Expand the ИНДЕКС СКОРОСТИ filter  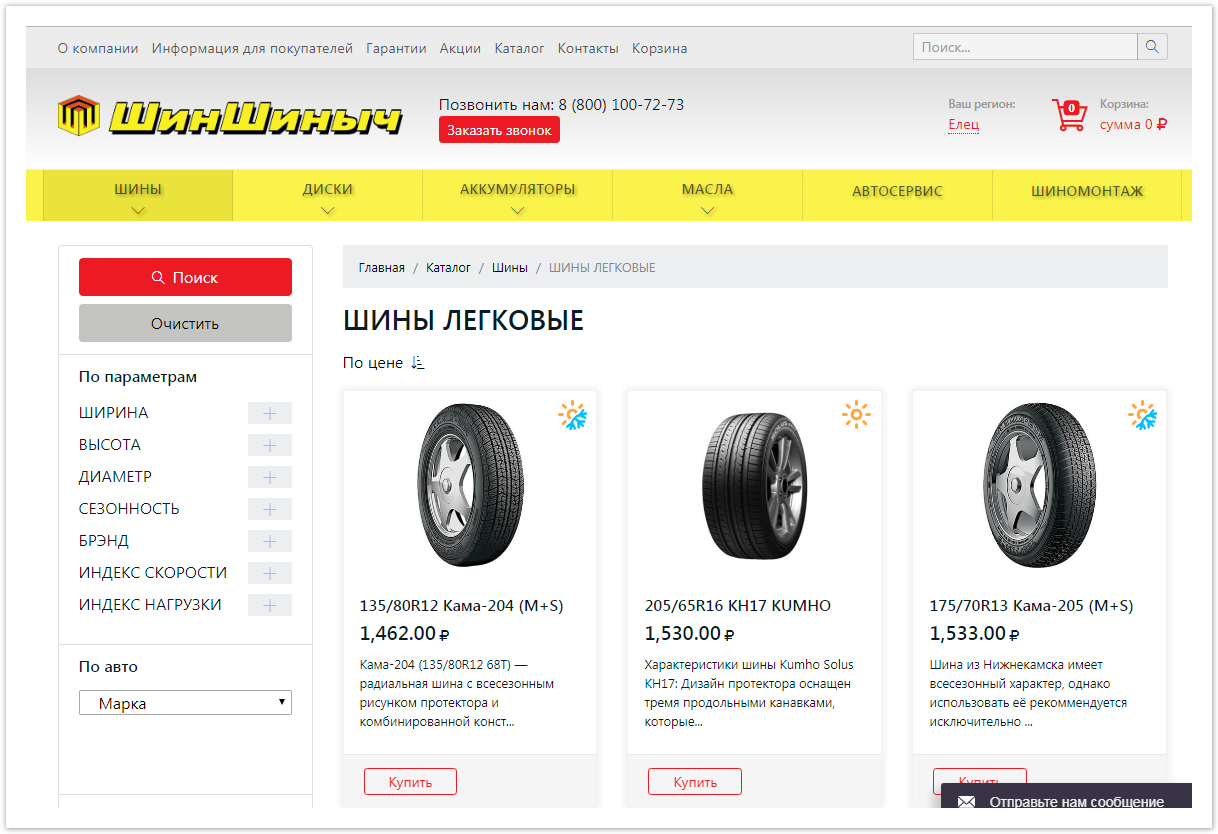[x=270, y=573]
